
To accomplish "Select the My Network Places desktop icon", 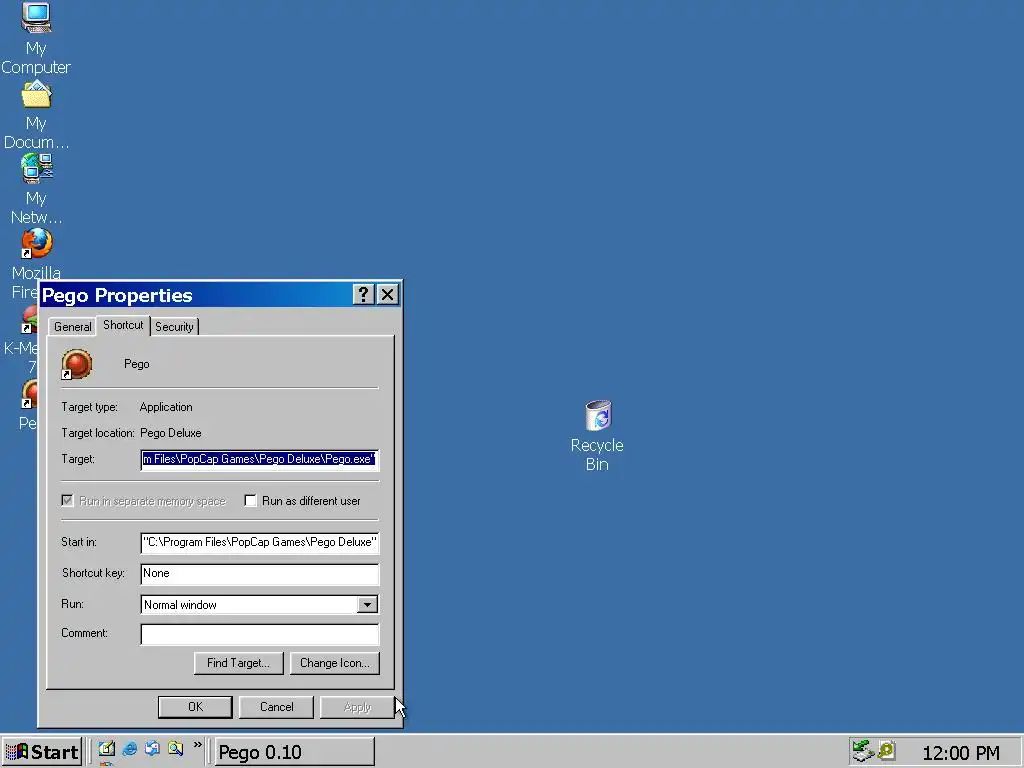I will pyautogui.click(x=36, y=189).
